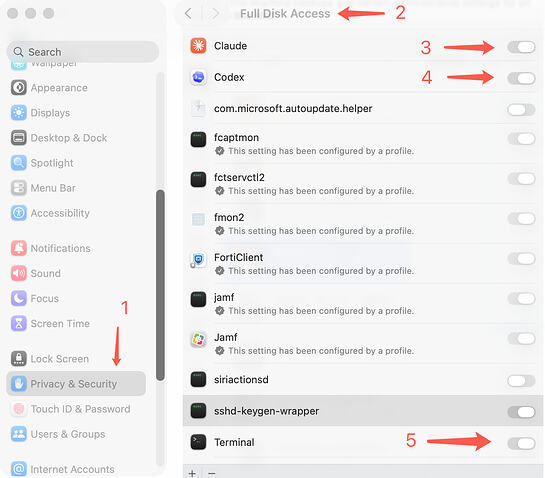Screen dimensions: 545x478
Task: Enable the com.microsoft.autoupdate.helper switch
Action: pos(521,110)
